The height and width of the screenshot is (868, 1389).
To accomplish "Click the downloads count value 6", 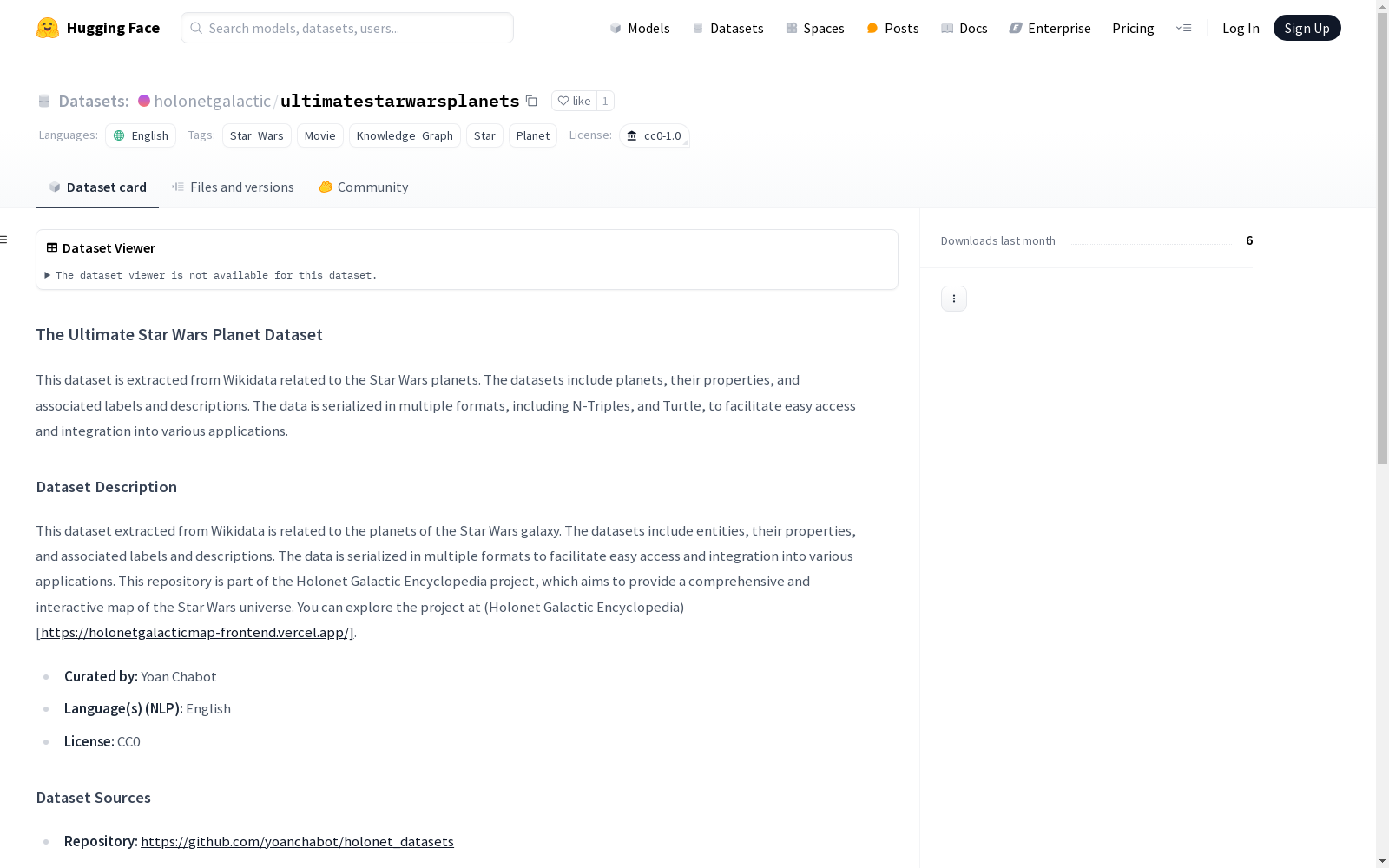I will tap(1249, 240).
